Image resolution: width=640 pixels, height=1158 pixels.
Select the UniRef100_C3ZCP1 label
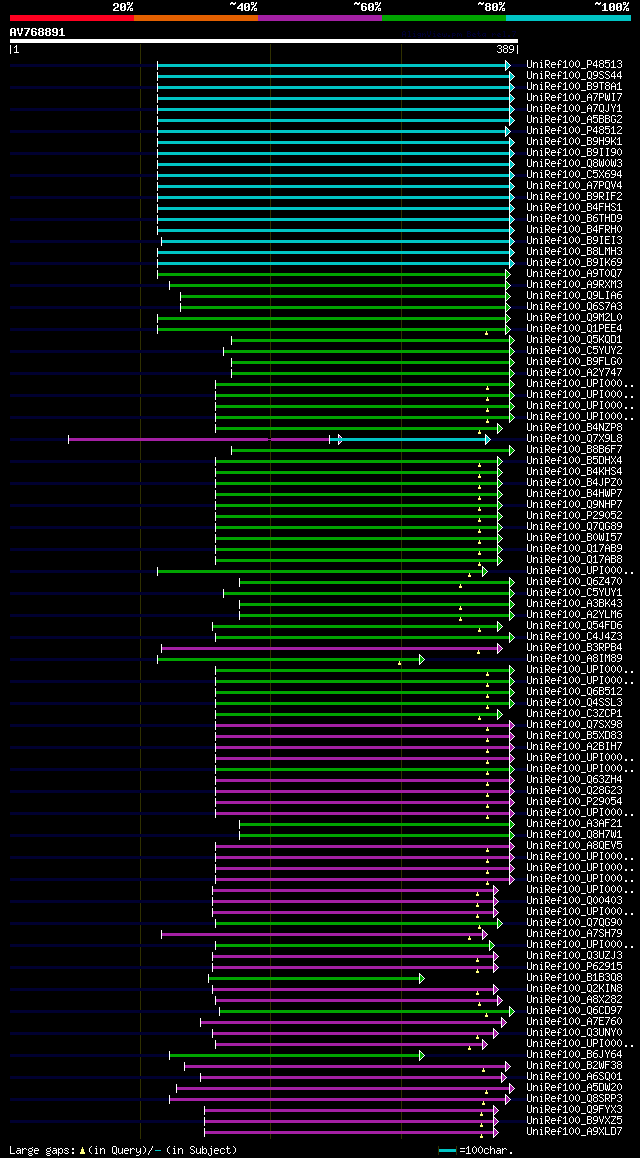coord(574,713)
